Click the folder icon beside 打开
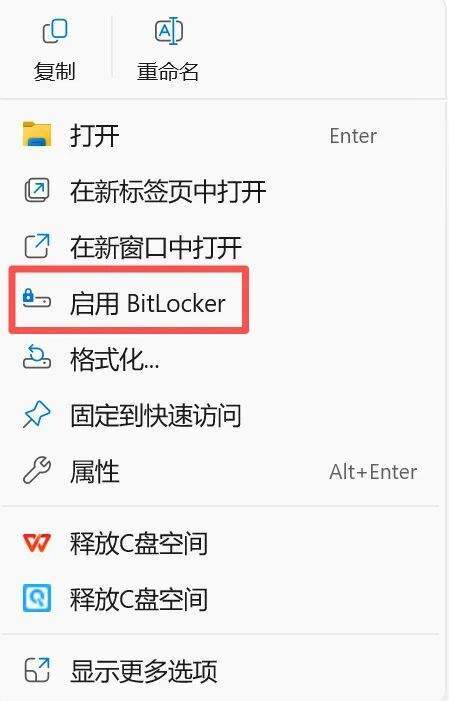The image size is (449, 701). pyautogui.click(x=37, y=135)
